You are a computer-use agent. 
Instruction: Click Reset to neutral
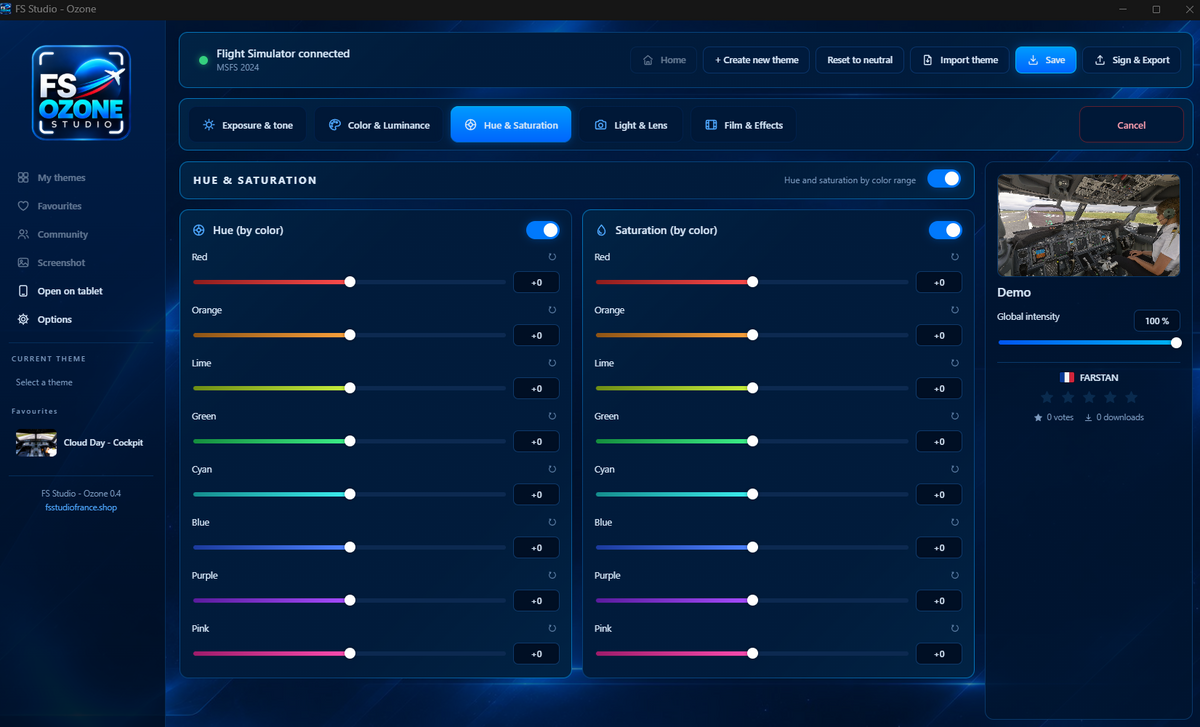tap(860, 60)
